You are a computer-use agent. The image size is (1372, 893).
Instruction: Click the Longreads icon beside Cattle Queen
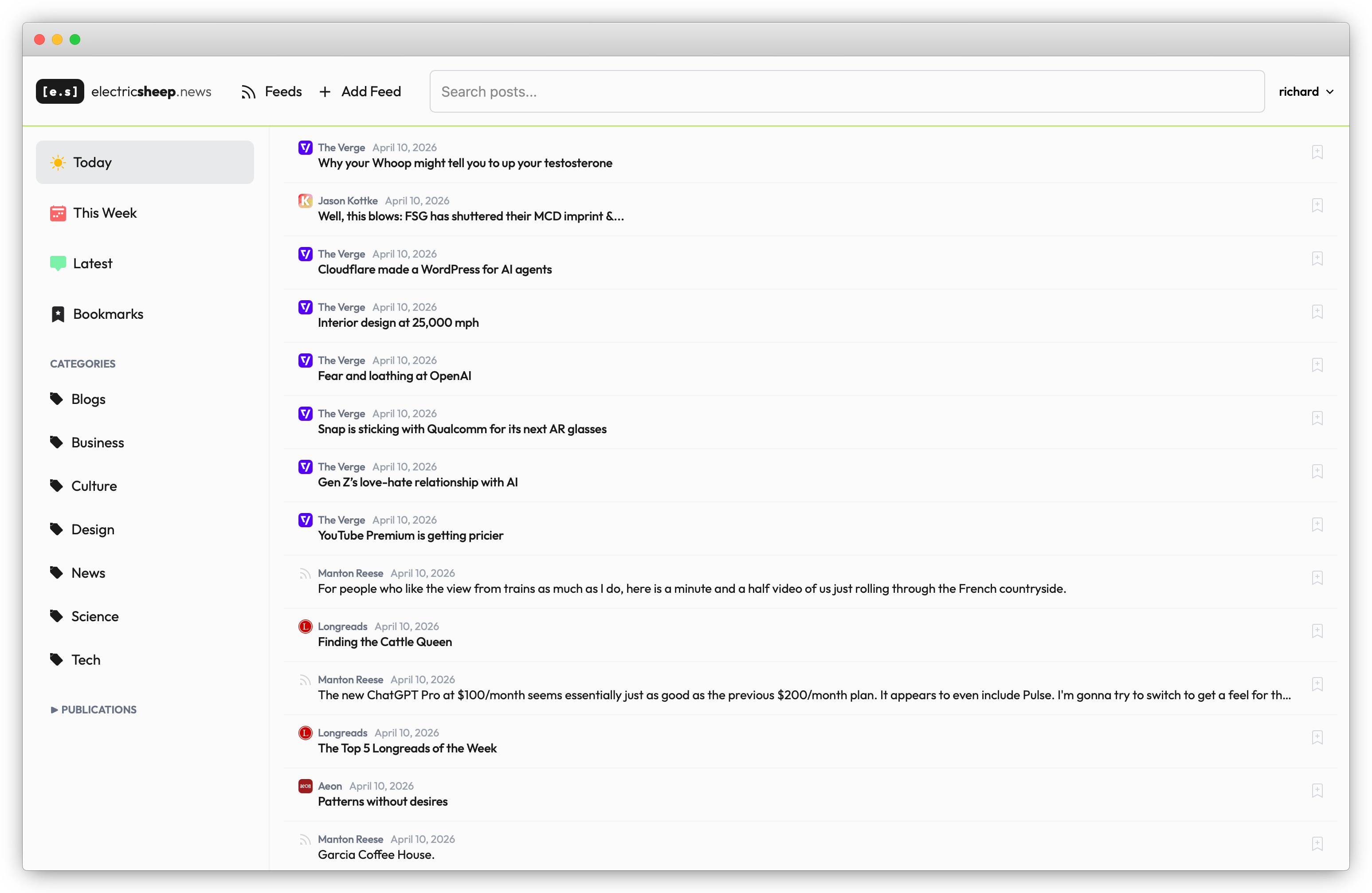pyautogui.click(x=305, y=626)
